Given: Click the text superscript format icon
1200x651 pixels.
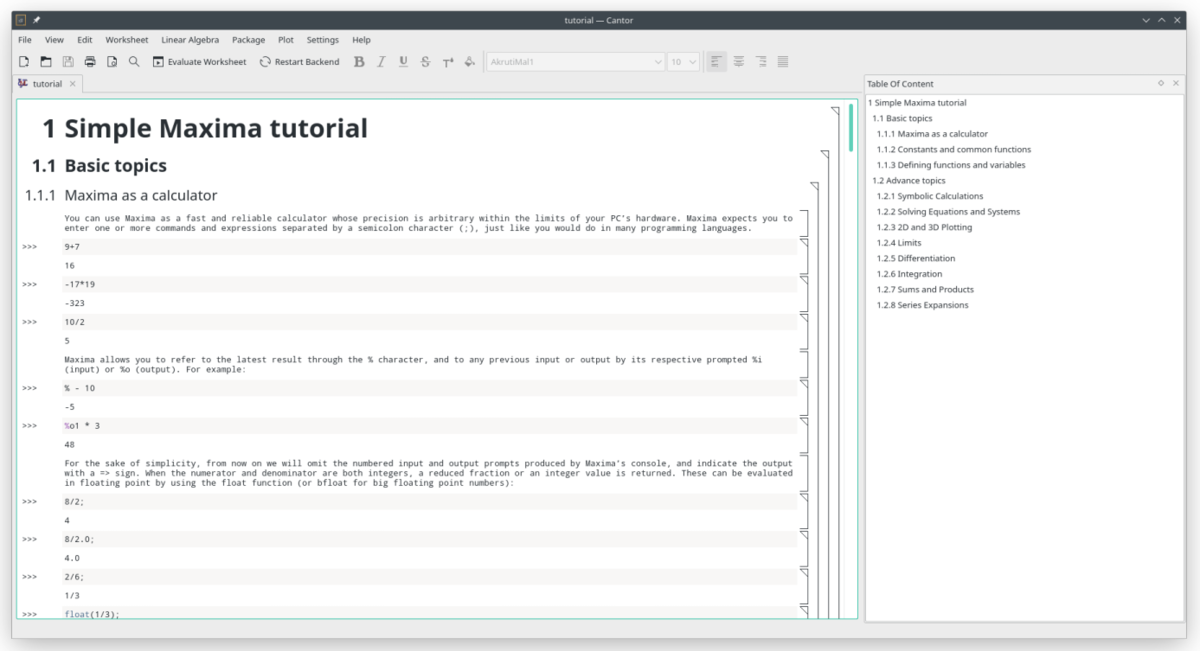Looking at the screenshot, I should point(447,62).
